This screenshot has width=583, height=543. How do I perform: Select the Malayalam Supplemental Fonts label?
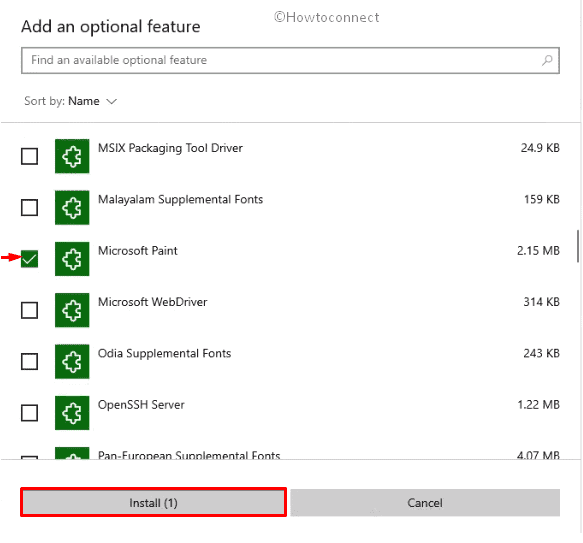point(180,200)
